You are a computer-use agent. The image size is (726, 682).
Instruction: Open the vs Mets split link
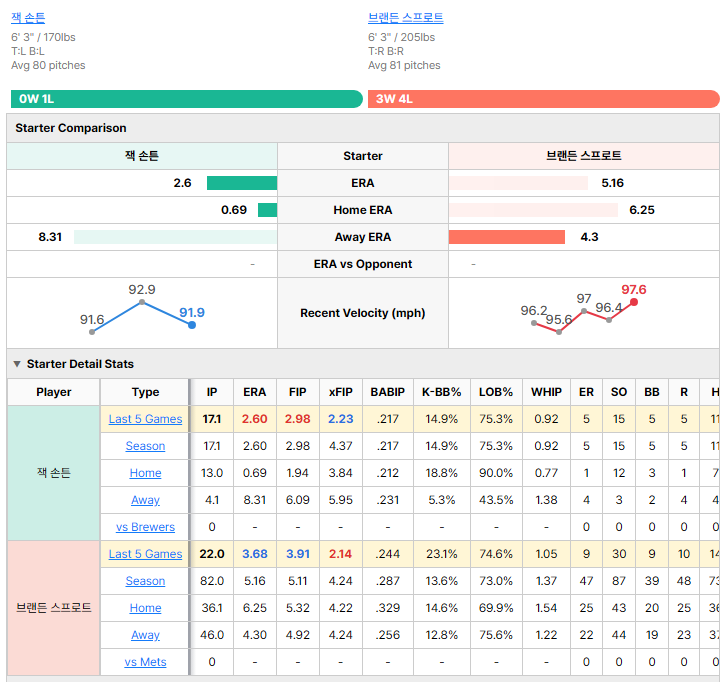click(145, 662)
